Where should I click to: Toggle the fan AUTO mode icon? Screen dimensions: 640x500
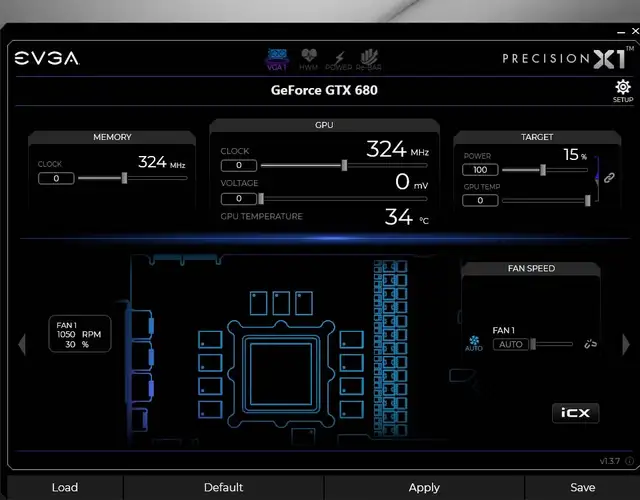coord(474,344)
